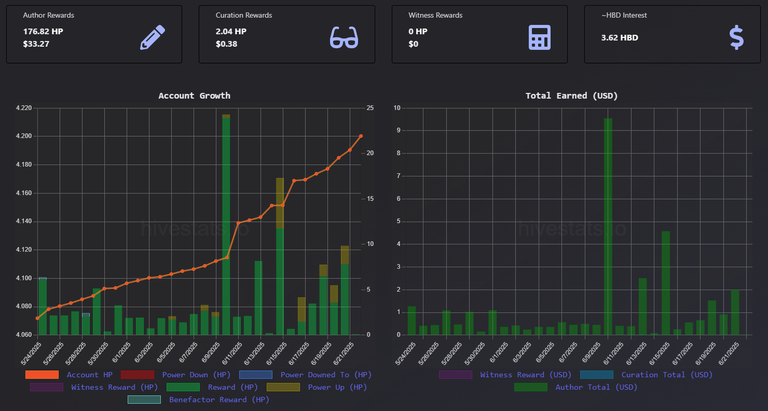The width and height of the screenshot is (768, 411).
Task: Click the first orange data point on Account HP line
Action: point(37,318)
